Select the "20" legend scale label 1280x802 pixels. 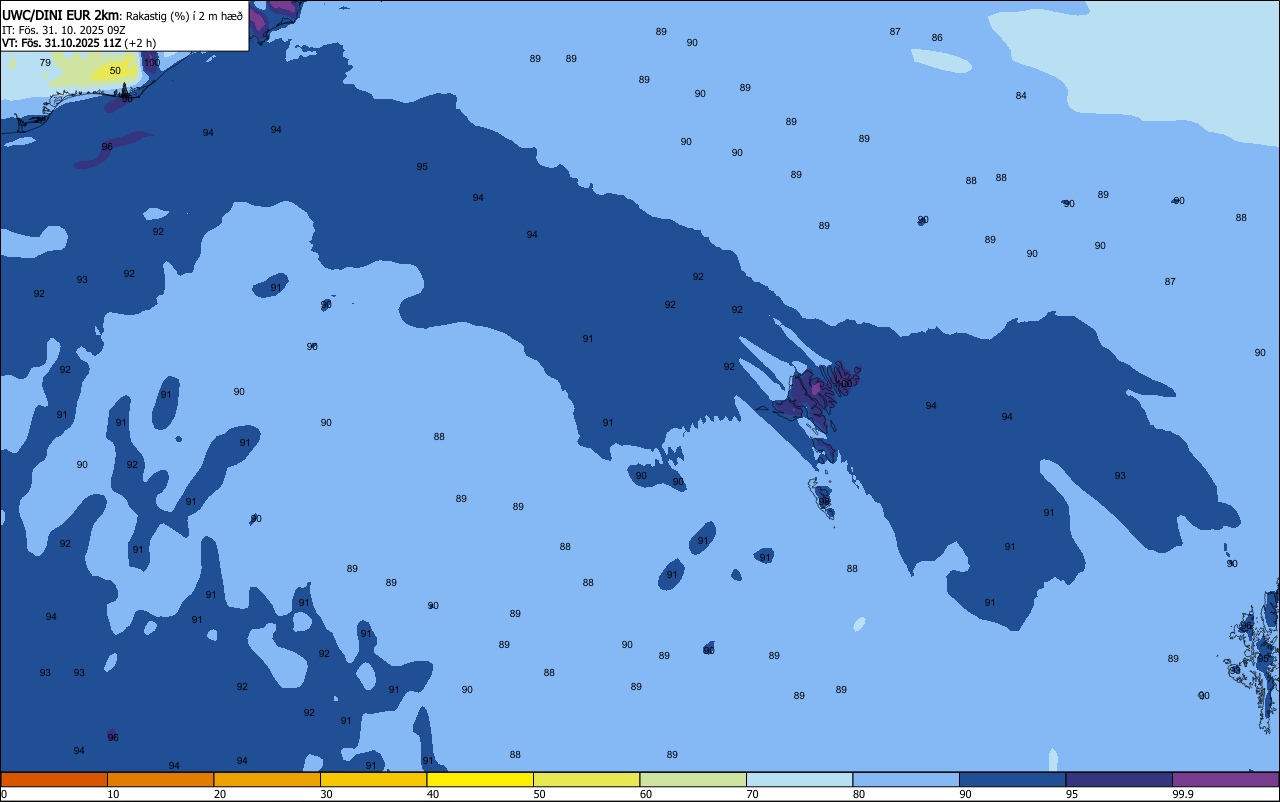point(220,794)
